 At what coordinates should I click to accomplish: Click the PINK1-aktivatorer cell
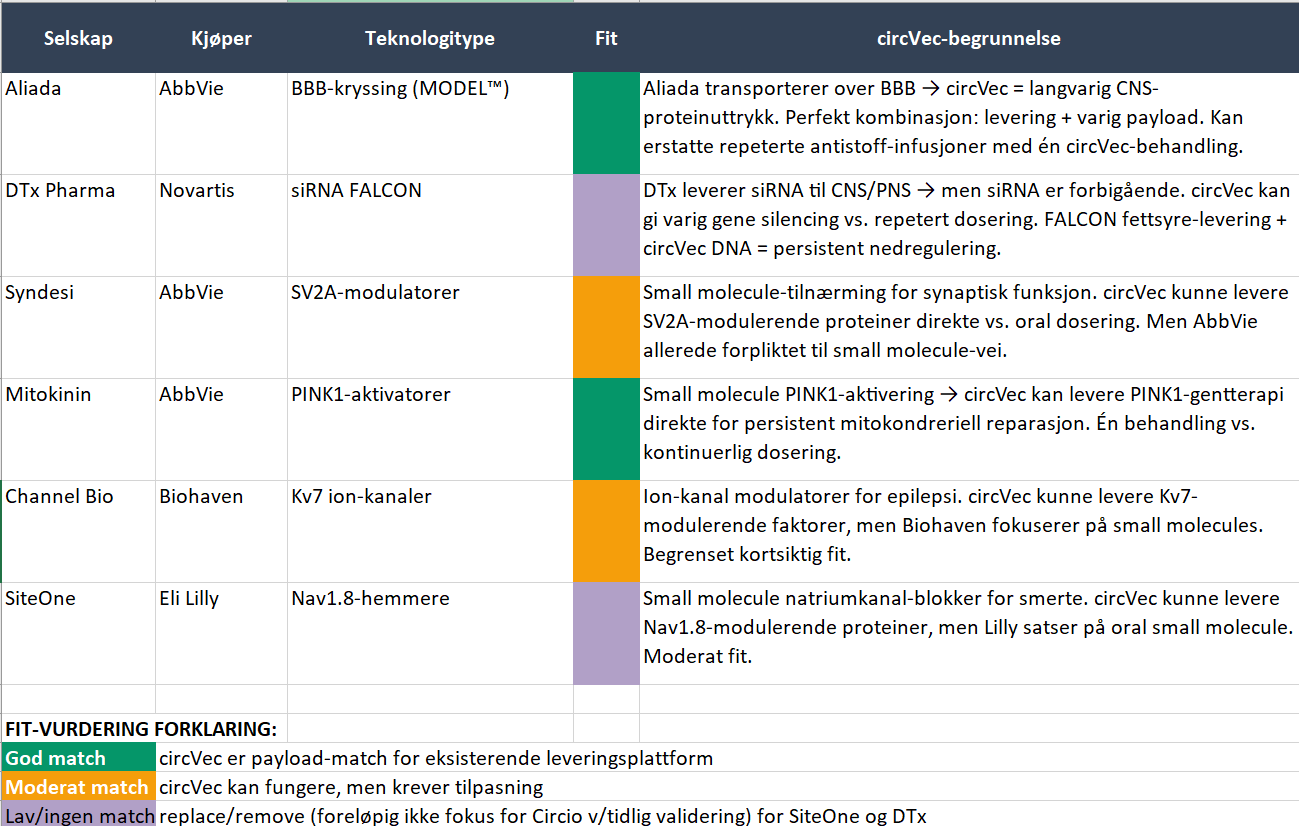tap(429, 429)
